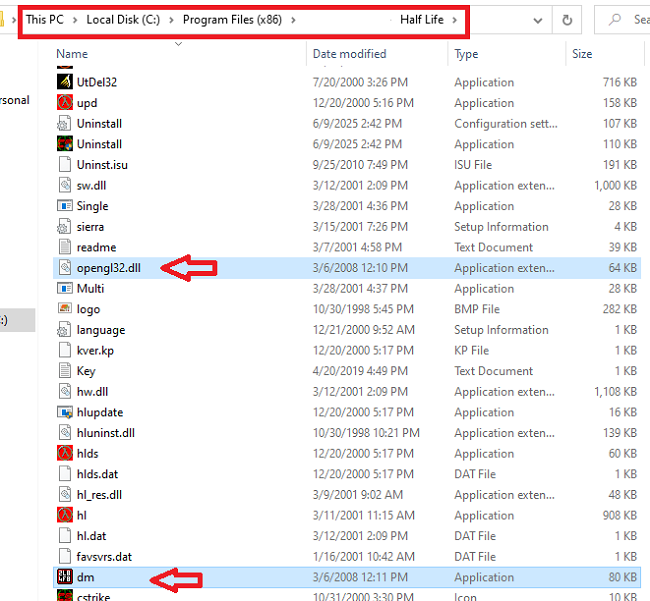Click the 908 KB size of hl
Viewport: 650px width, 601px height.
click(x=620, y=515)
